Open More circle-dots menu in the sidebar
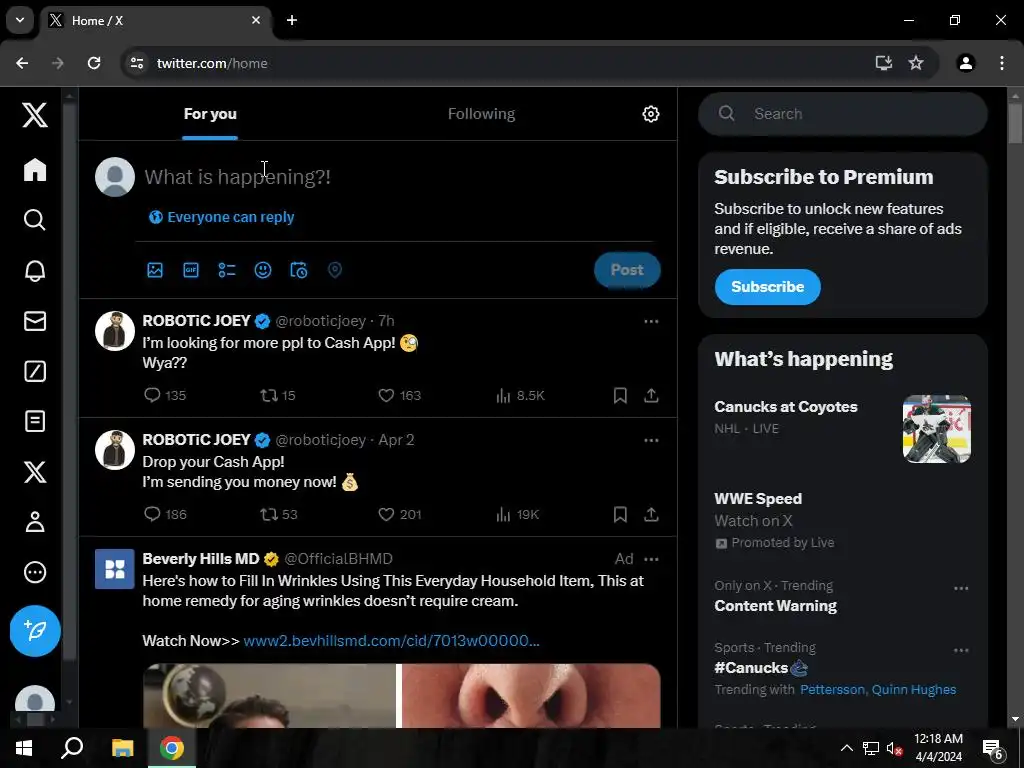This screenshot has width=1024, height=768. (x=35, y=572)
